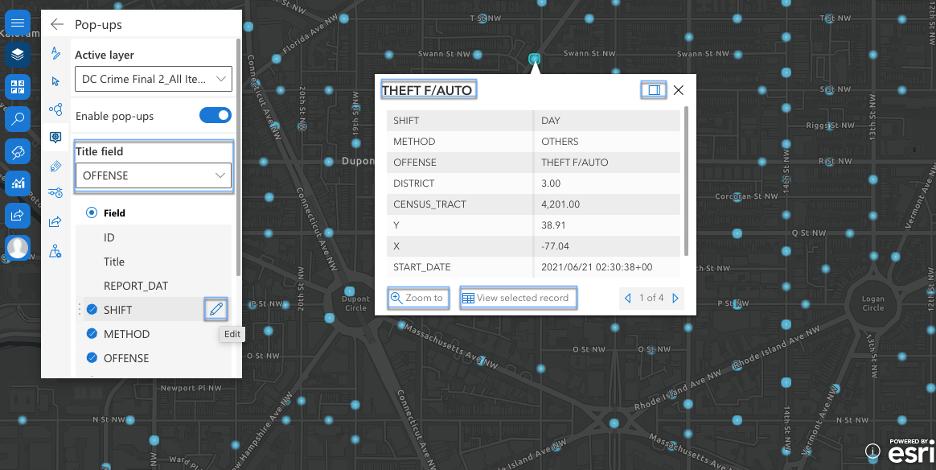Uncheck the METHOD field

click(92, 333)
